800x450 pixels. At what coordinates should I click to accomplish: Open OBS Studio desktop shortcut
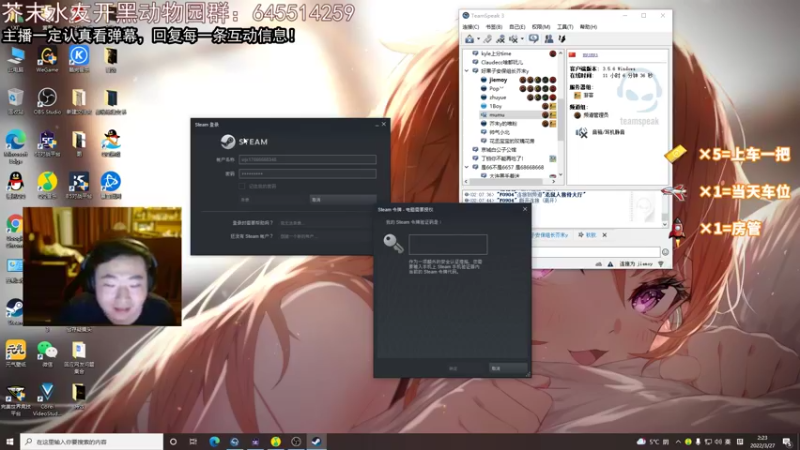[47, 101]
